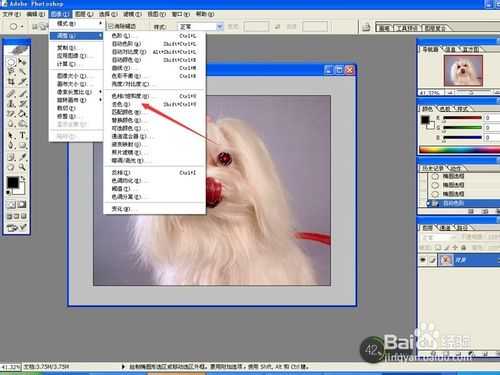The width and height of the screenshot is (500, 375).
Task: Choose full screen mode icon in toolbox
Action: point(24,216)
